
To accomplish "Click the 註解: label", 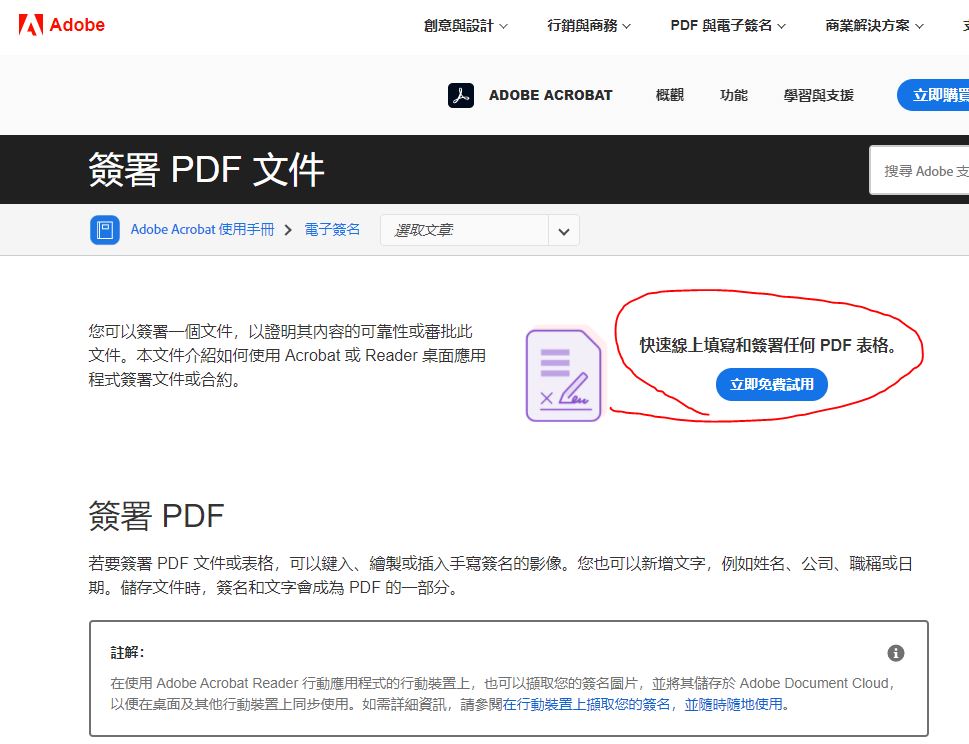I will pyautogui.click(x=127, y=653).
